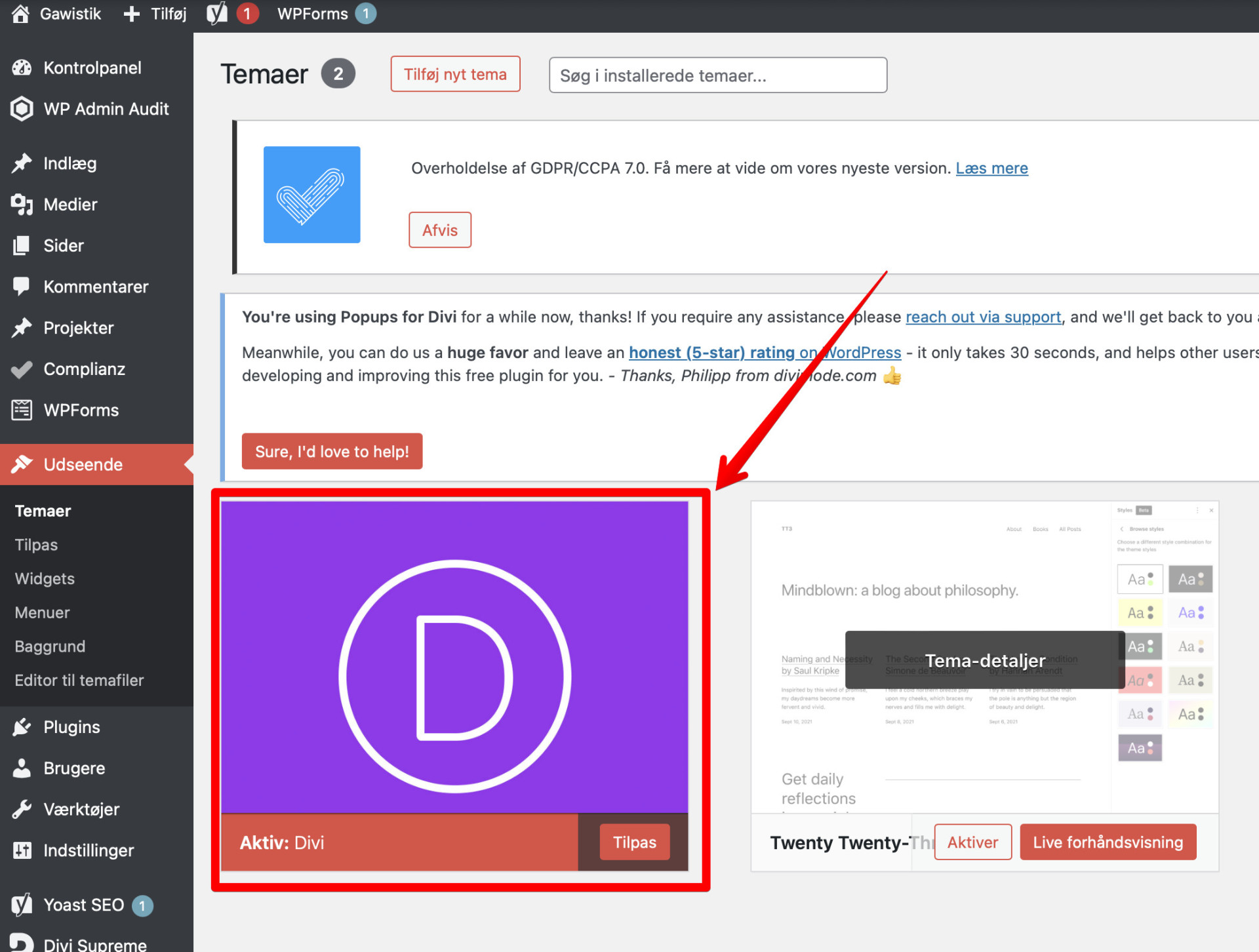
Task: Pick the dark gray Aa style swatch
Action: (x=1190, y=579)
